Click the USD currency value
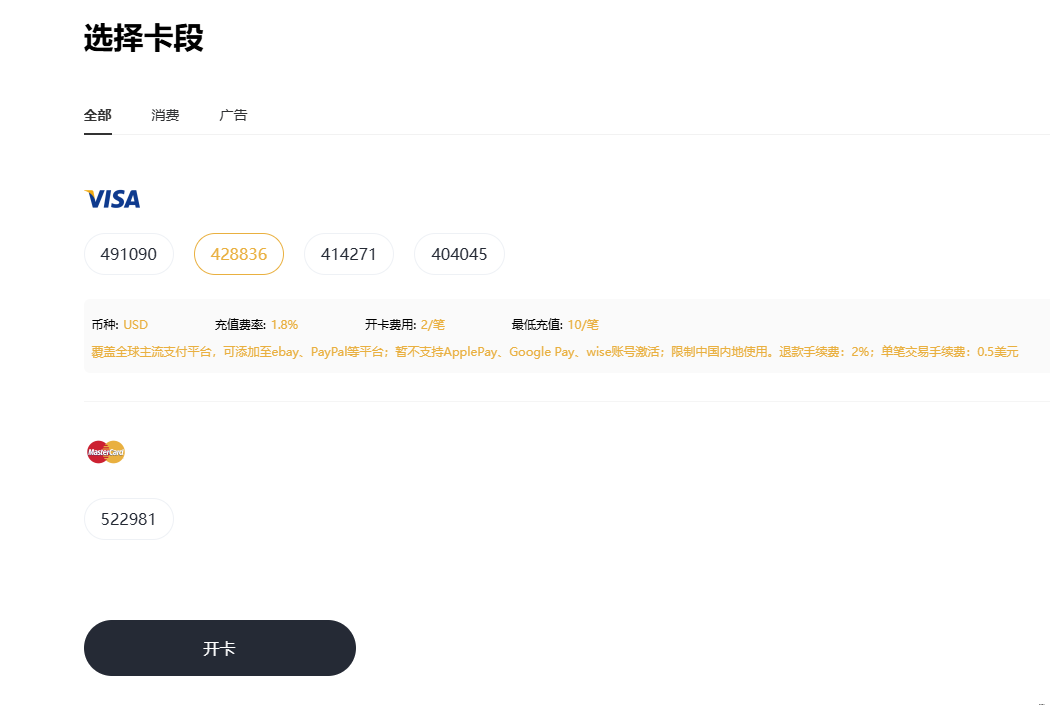This screenshot has height=711, width=1050. coord(135,325)
